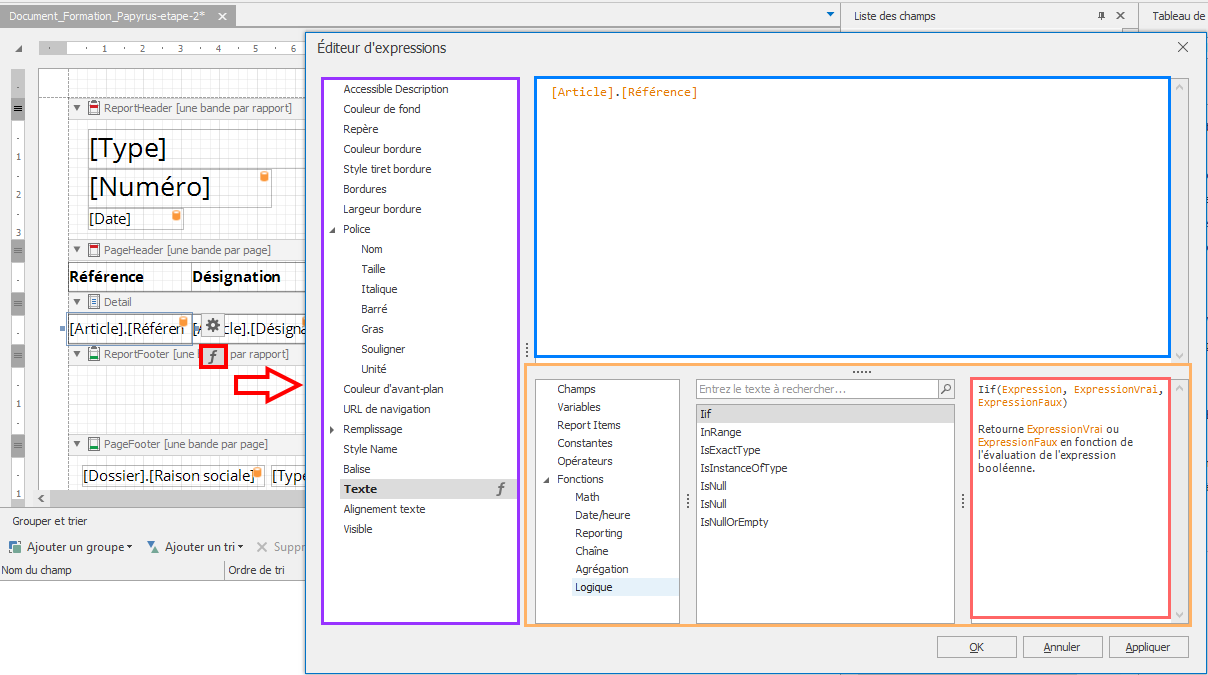Click in the function search text field
Image resolution: width=1208 pixels, height=675 pixels.
[815, 389]
